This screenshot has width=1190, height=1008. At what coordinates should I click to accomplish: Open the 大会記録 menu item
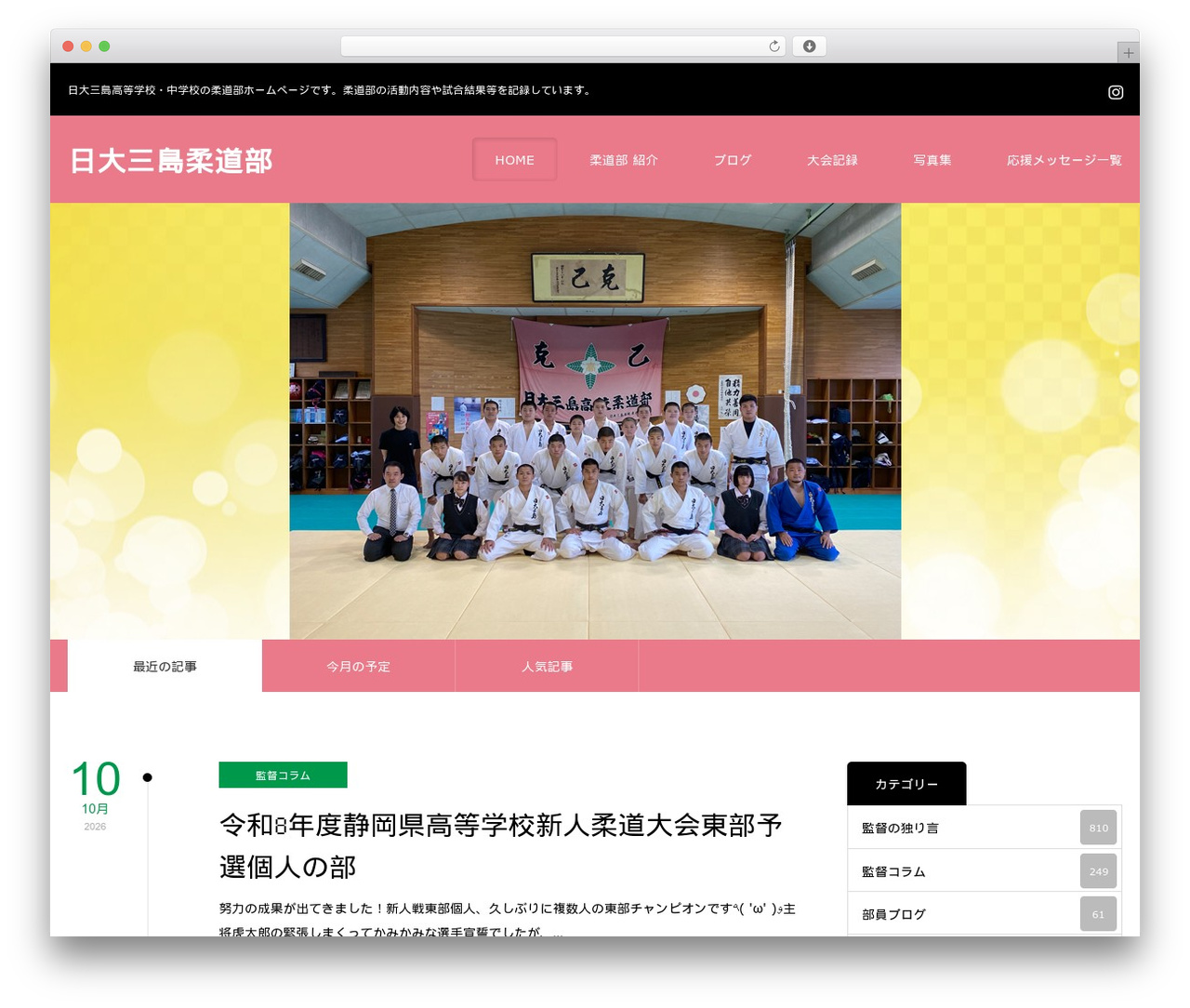[x=832, y=160]
